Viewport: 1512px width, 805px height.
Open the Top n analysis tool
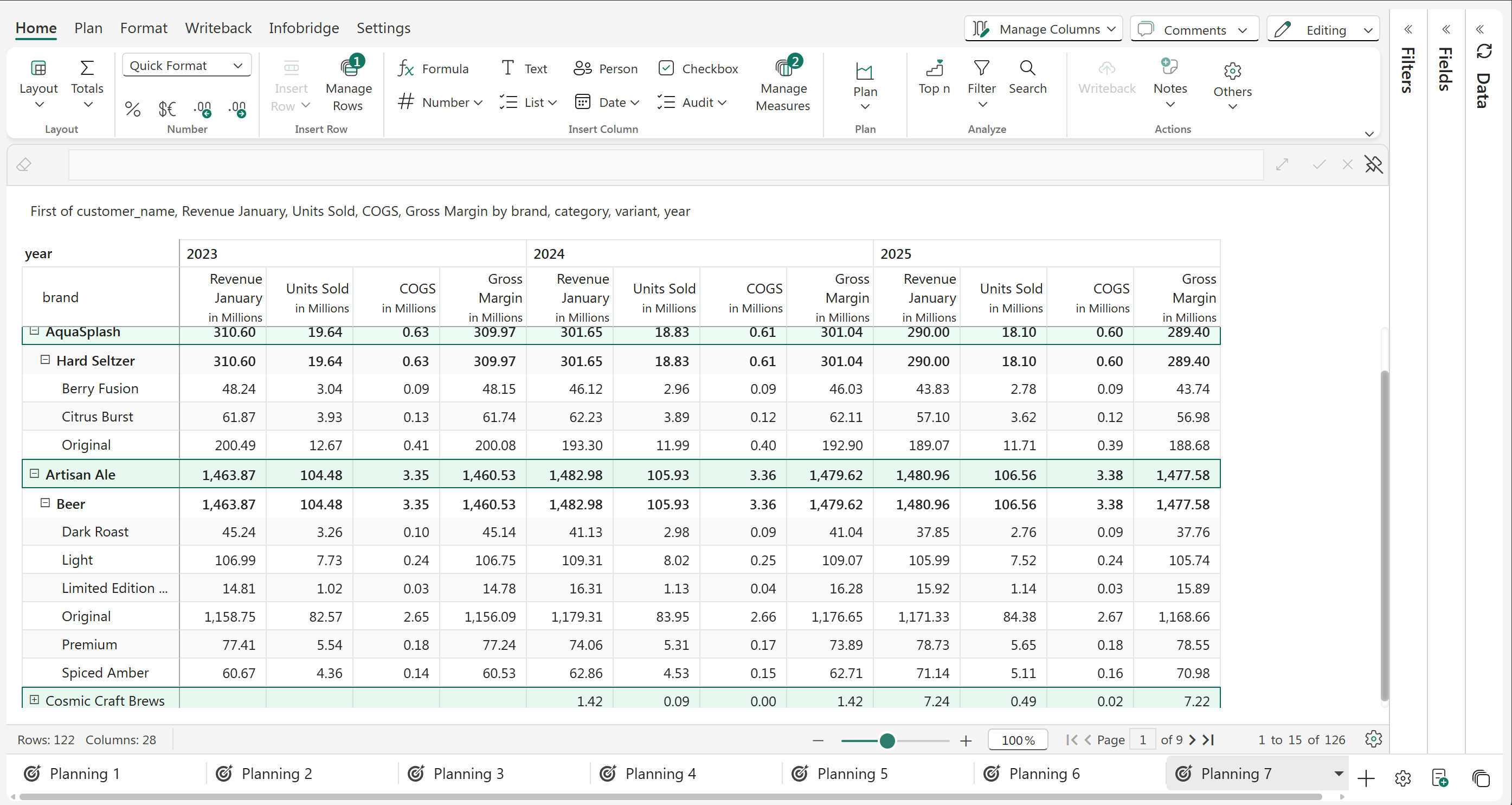tap(934, 77)
